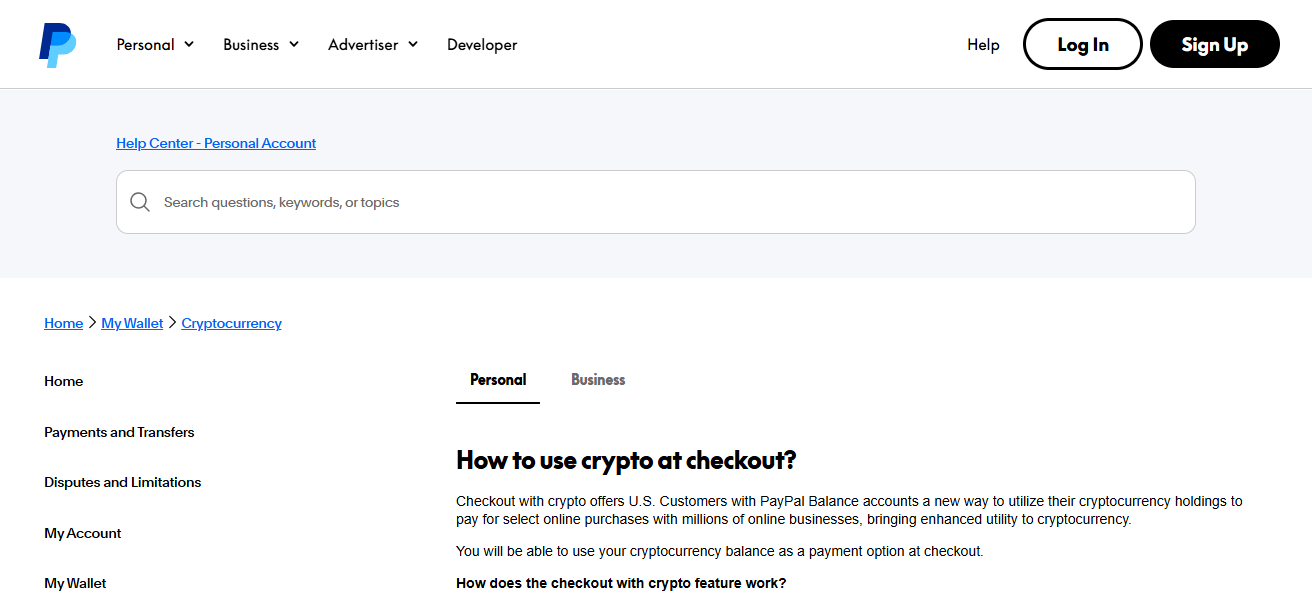Open the Help Center - Personal Account link
Viewport: 1312px width, 600px height.
[x=215, y=142]
